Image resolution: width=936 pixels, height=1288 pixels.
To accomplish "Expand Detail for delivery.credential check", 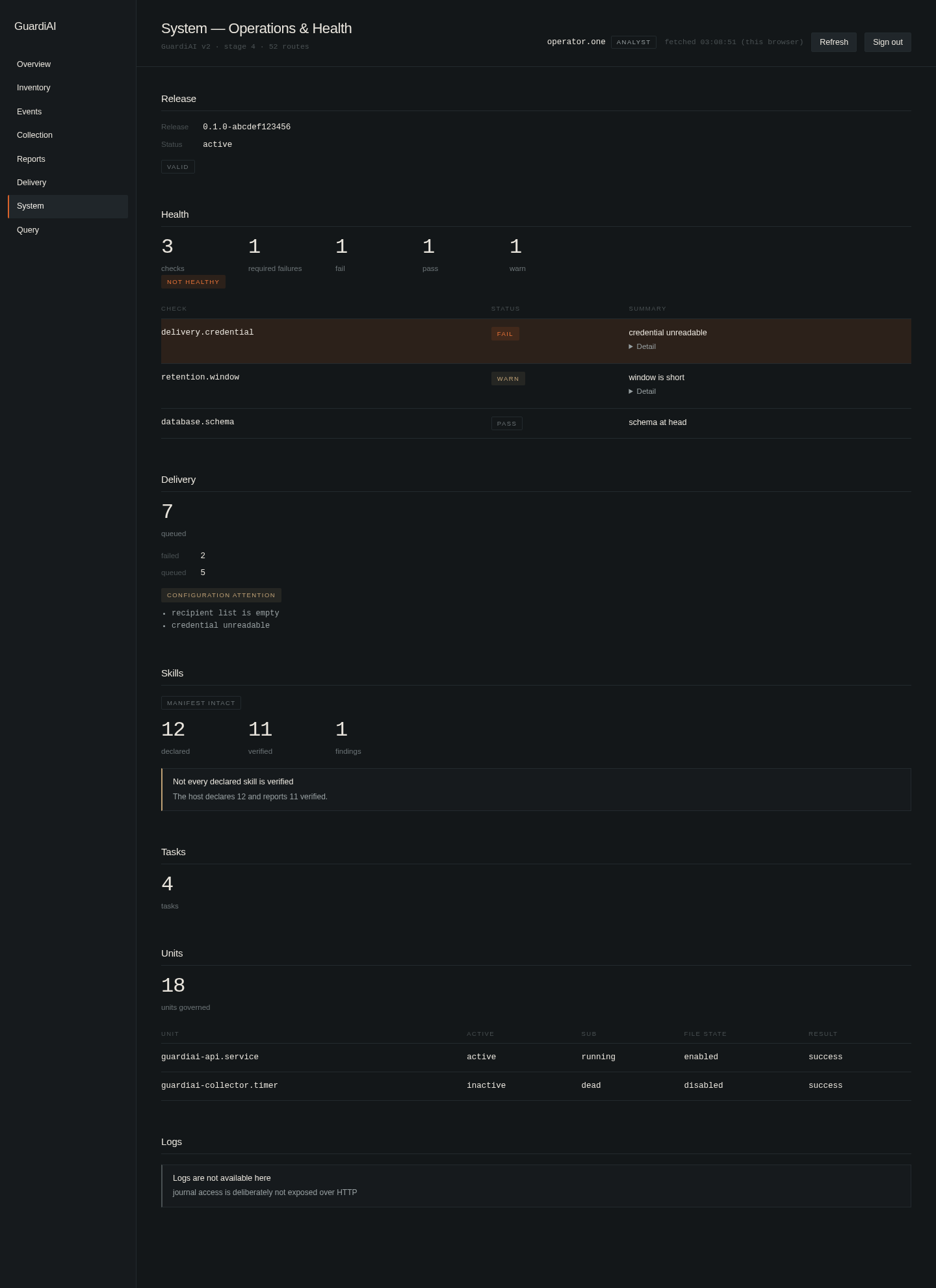I will [x=642, y=346].
